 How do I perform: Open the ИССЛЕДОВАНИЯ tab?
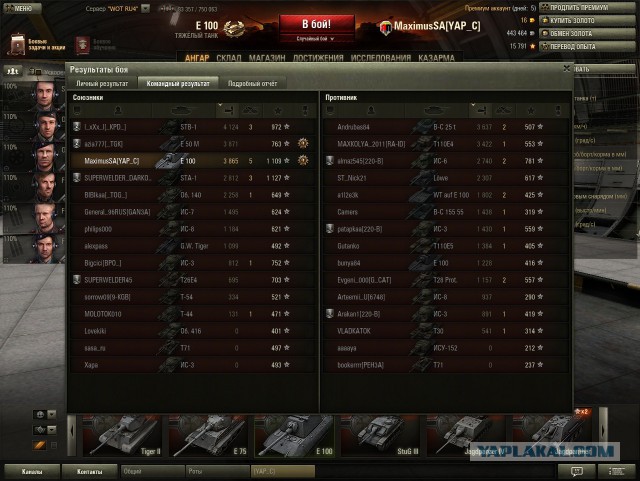click(380, 58)
